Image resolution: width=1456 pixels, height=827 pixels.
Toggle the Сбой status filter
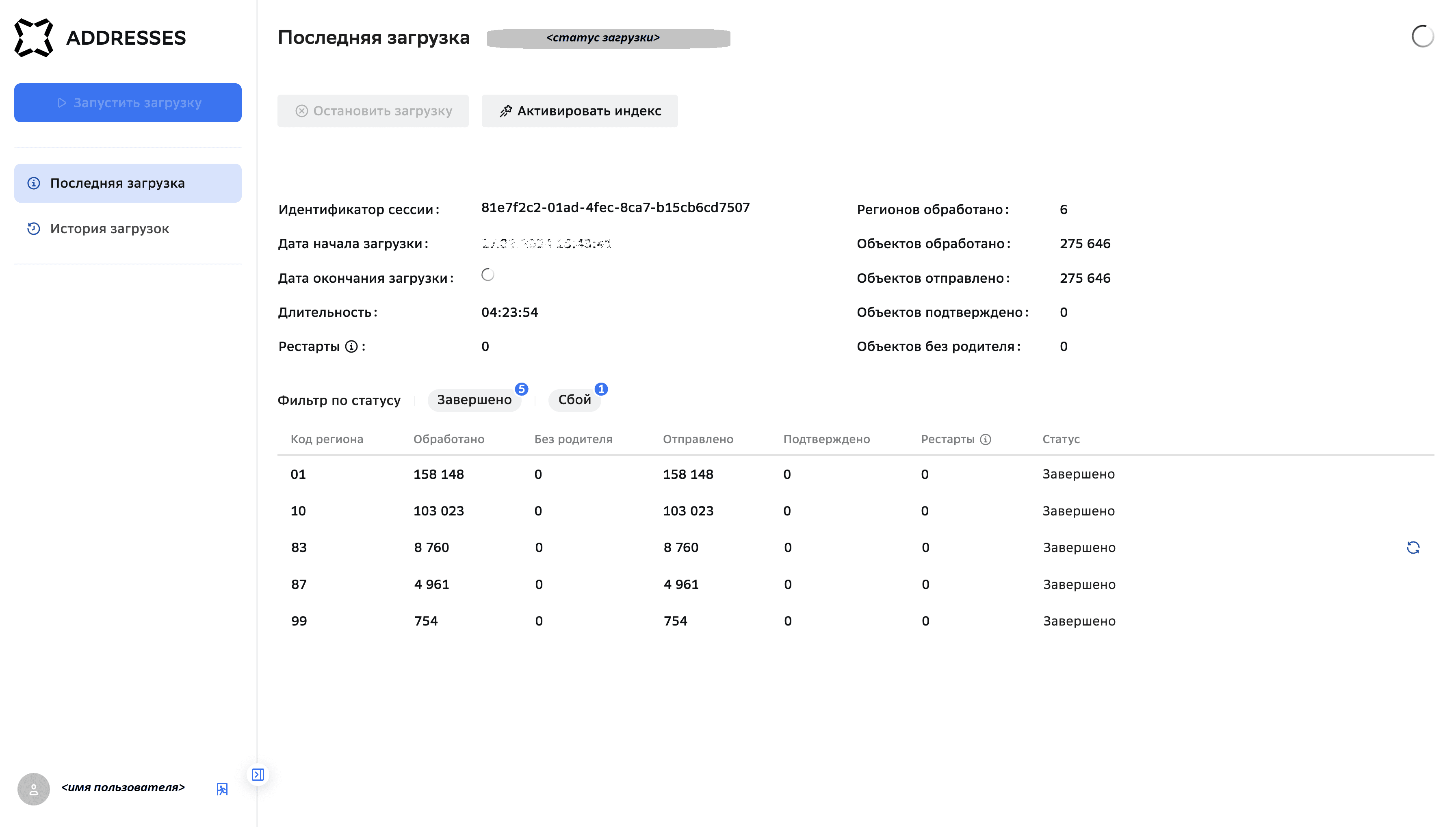(x=574, y=400)
